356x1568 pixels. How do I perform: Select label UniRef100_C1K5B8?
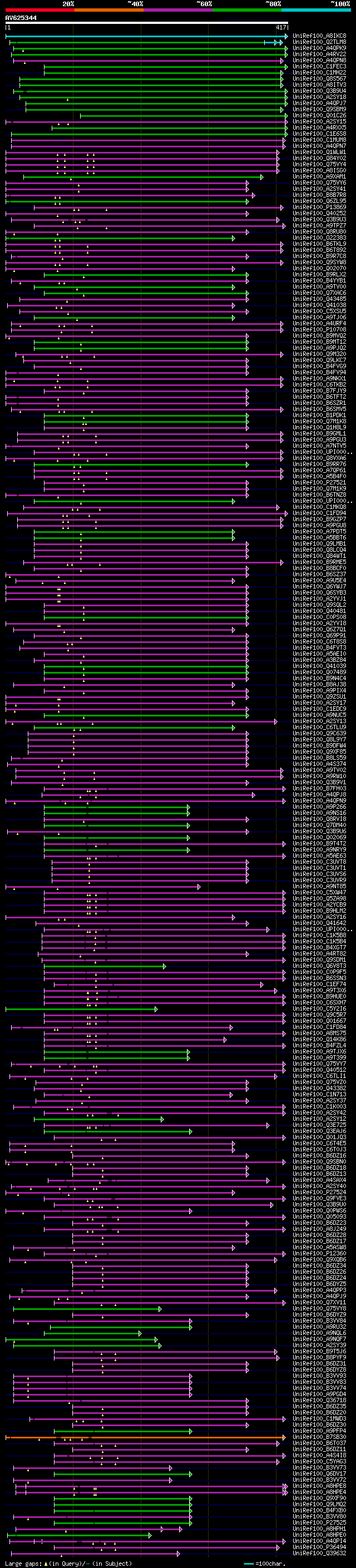319,935
